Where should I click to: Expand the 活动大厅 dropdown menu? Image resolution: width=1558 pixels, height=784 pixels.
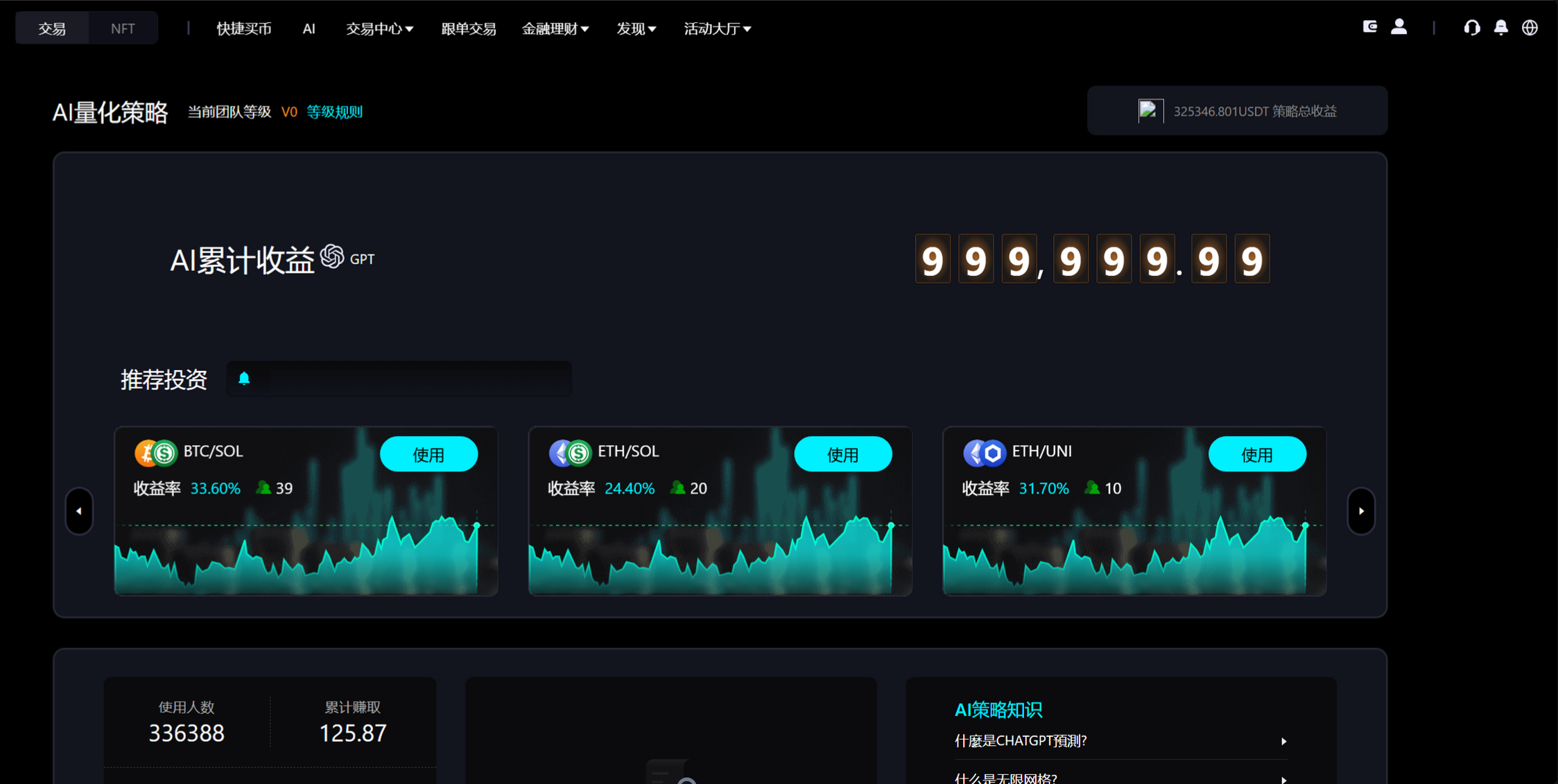coord(717,28)
